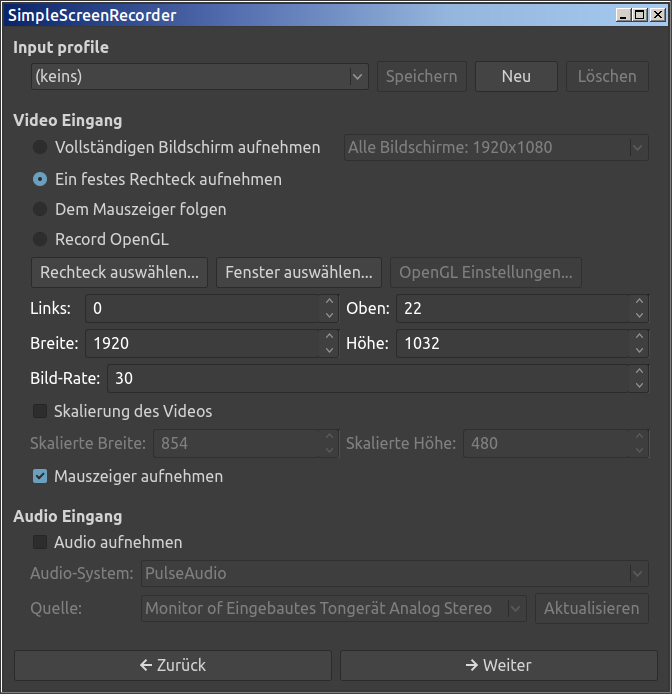Decrease Bild-Rate using the down arrow
The width and height of the screenshot is (672, 694).
coord(640,385)
